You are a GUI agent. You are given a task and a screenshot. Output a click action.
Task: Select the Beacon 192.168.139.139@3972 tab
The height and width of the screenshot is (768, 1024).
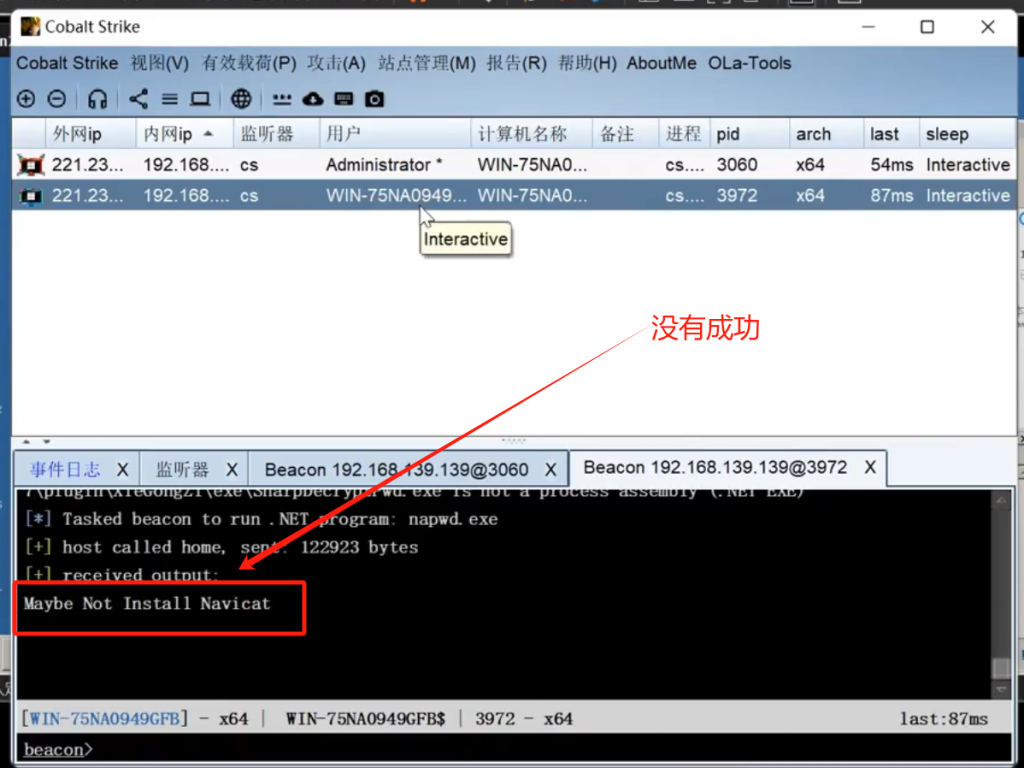tap(715, 468)
